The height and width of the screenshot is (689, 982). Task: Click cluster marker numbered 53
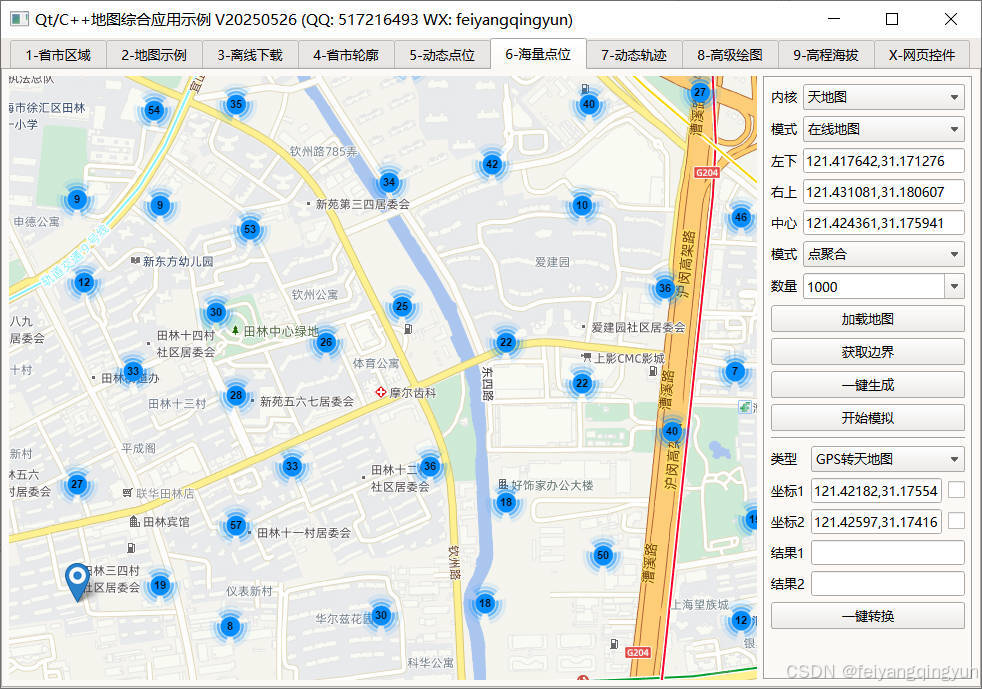click(250, 229)
